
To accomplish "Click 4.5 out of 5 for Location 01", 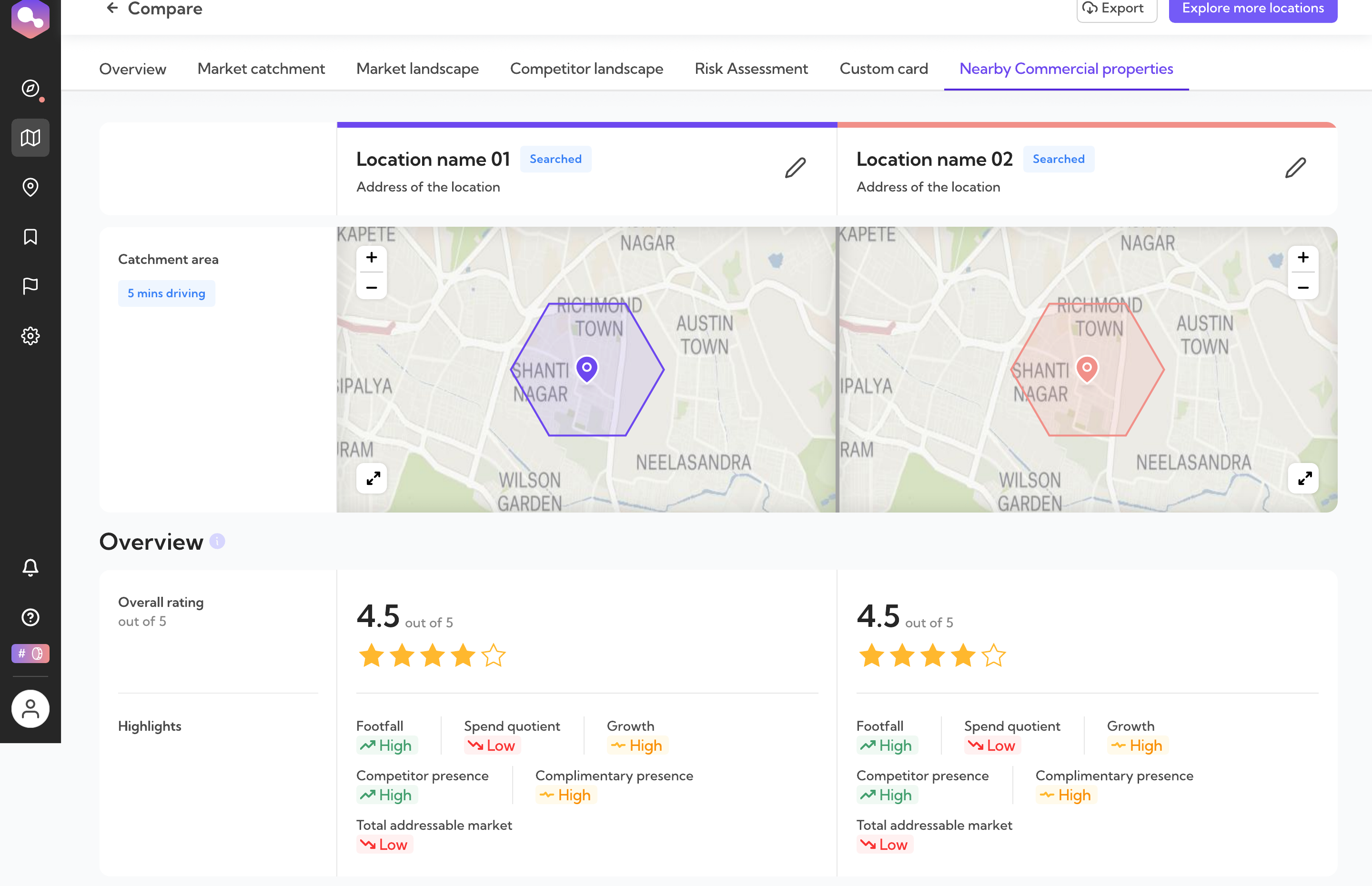I will click(x=404, y=616).
